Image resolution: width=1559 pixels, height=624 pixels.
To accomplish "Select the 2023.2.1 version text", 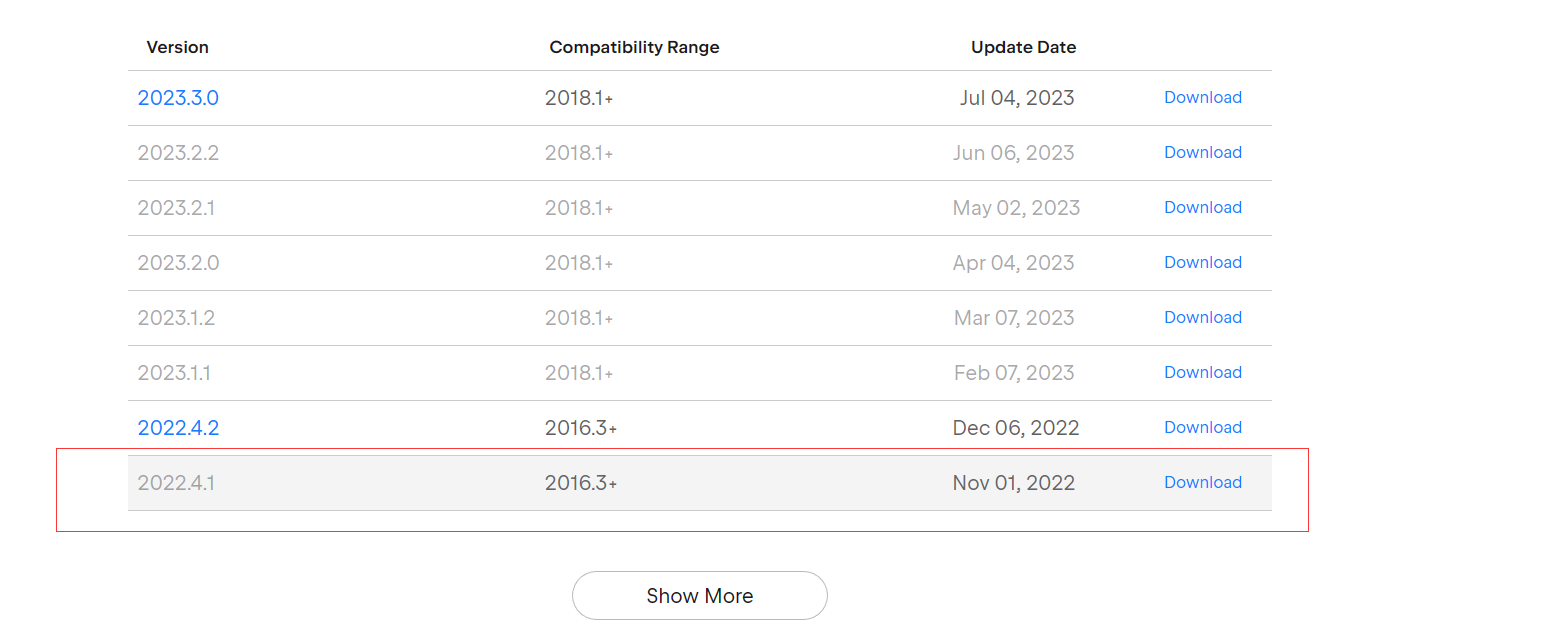I will [176, 208].
